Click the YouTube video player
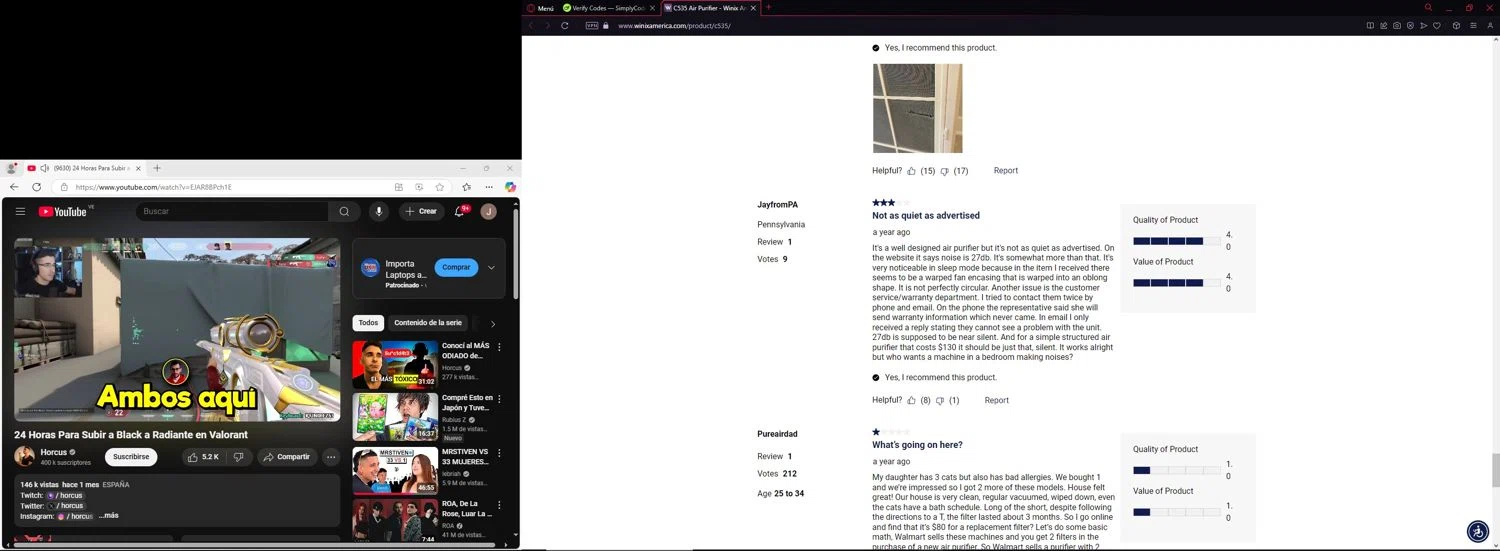 click(x=177, y=329)
